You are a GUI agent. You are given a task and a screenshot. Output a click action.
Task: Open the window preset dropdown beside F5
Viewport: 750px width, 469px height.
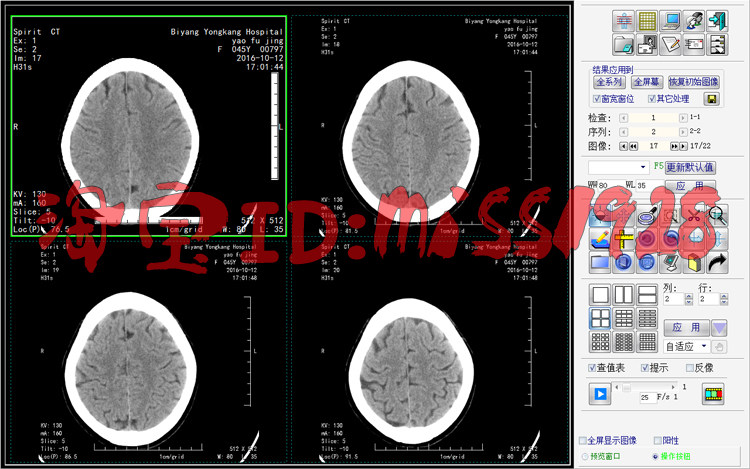tap(619, 167)
